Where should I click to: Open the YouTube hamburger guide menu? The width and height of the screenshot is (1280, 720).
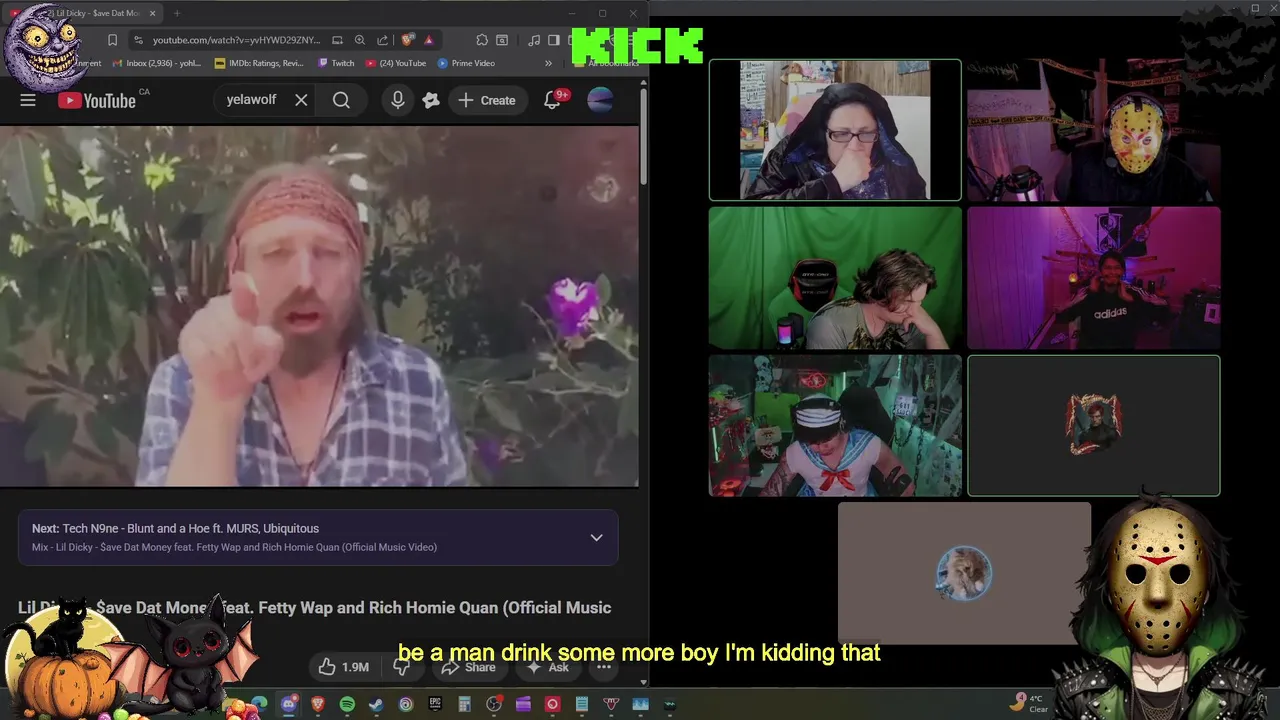pos(28,100)
